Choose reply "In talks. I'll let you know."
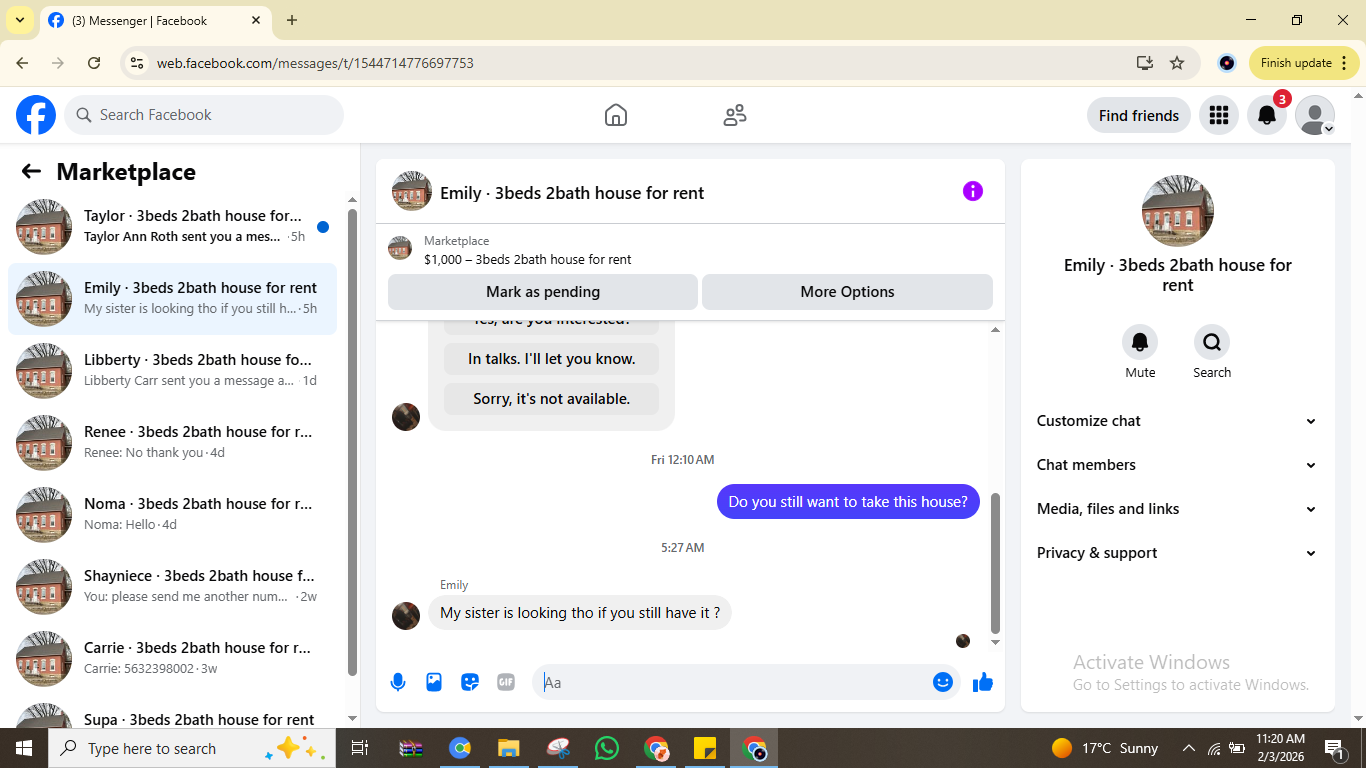The image size is (1366, 768). (x=551, y=359)
